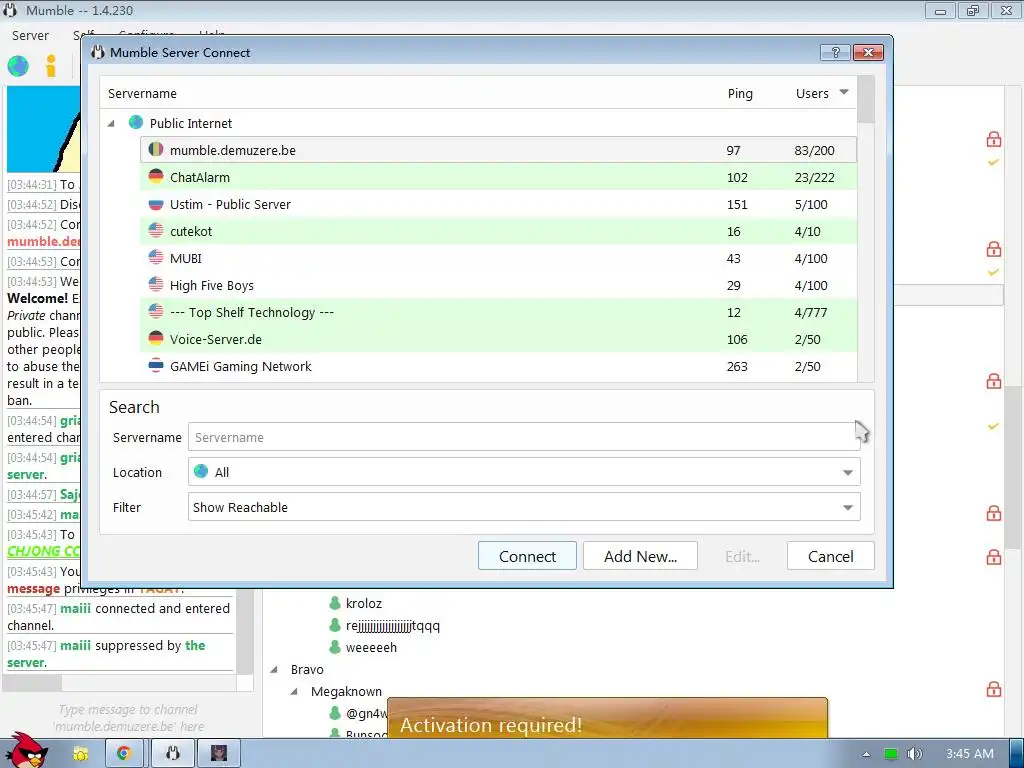Close the Mumble Server Connect dialog

(x=868, y=52)
